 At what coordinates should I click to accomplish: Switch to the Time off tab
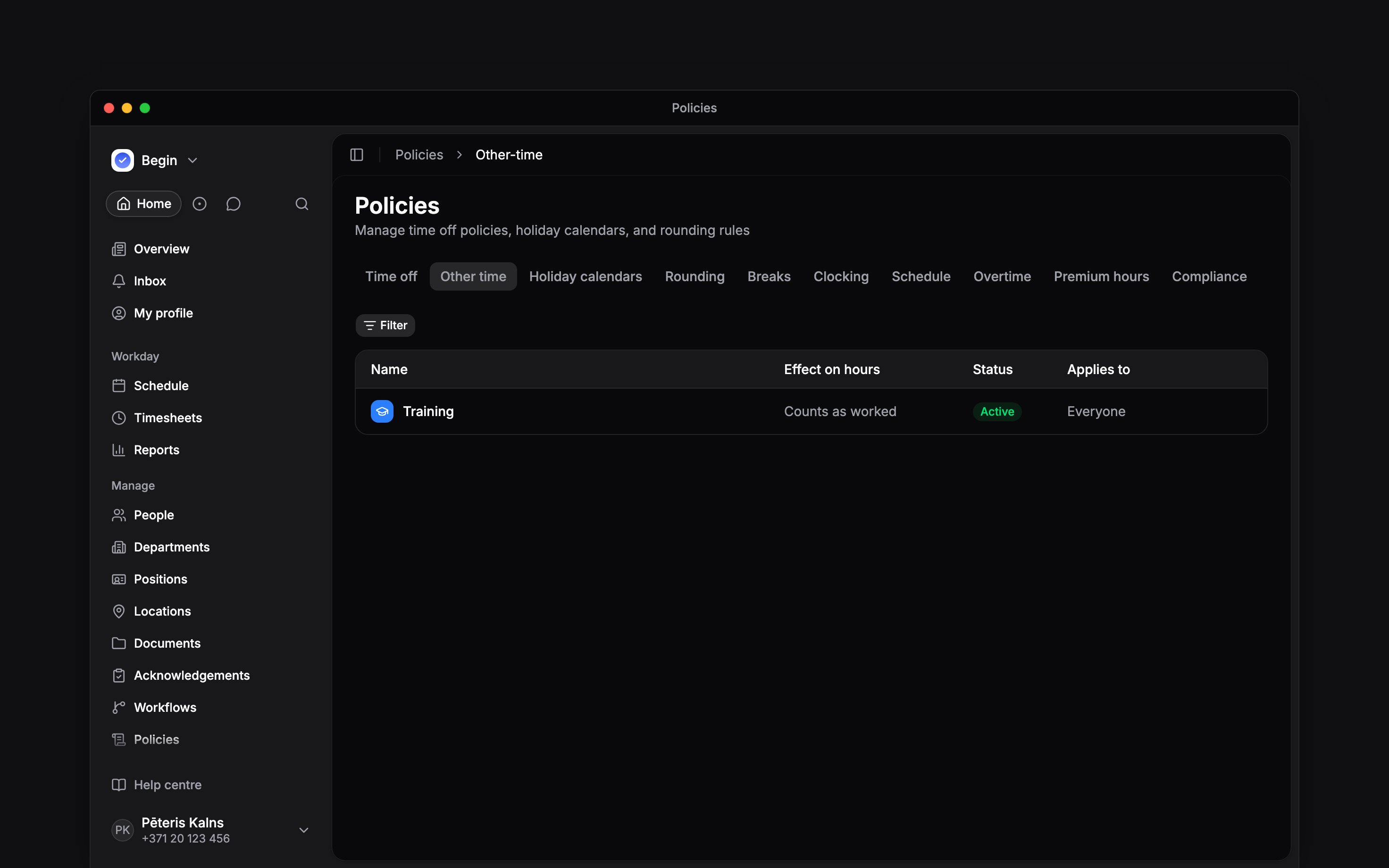click(392, 277)
